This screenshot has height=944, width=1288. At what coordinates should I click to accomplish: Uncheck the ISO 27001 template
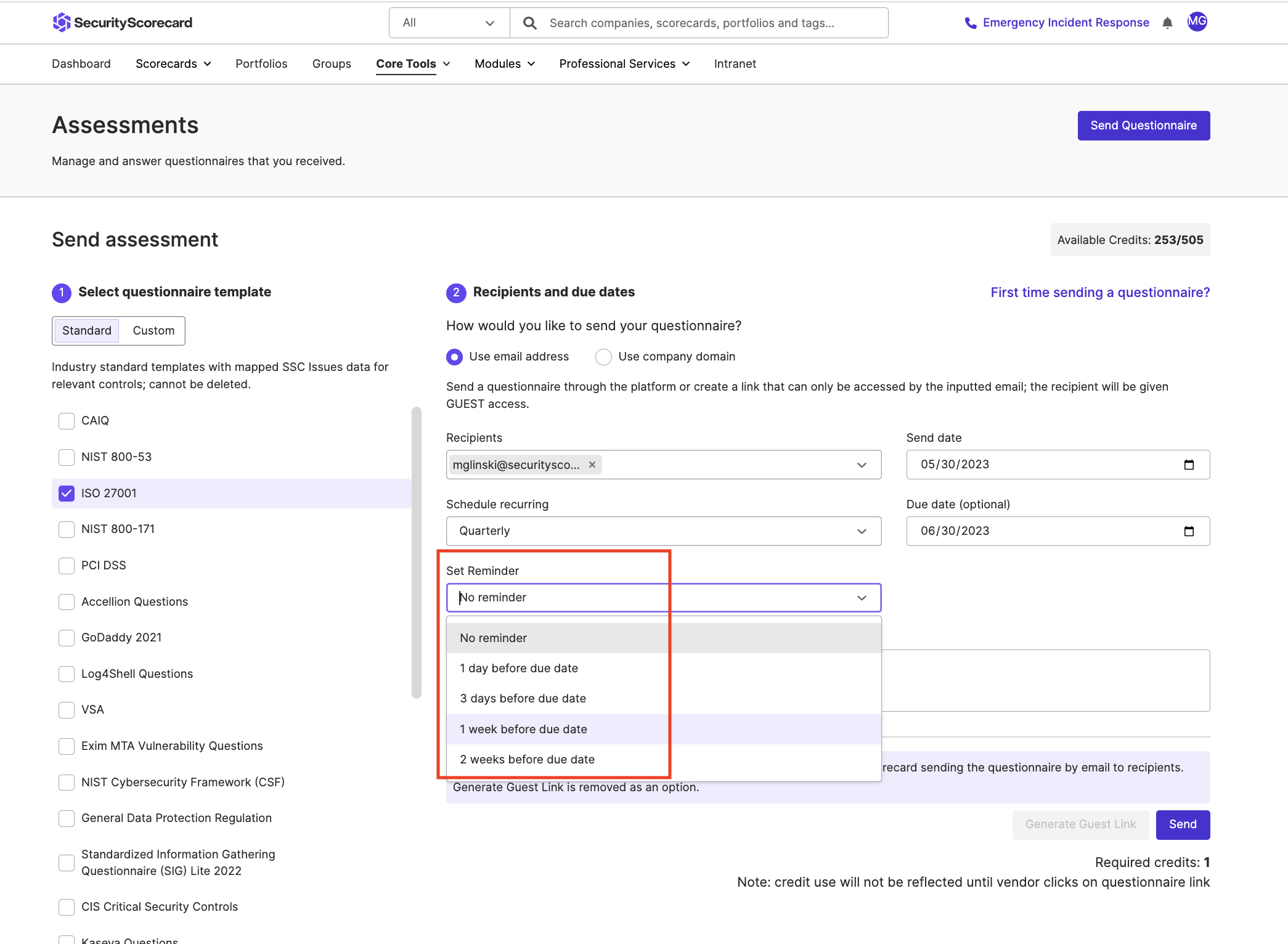(66, 493)
